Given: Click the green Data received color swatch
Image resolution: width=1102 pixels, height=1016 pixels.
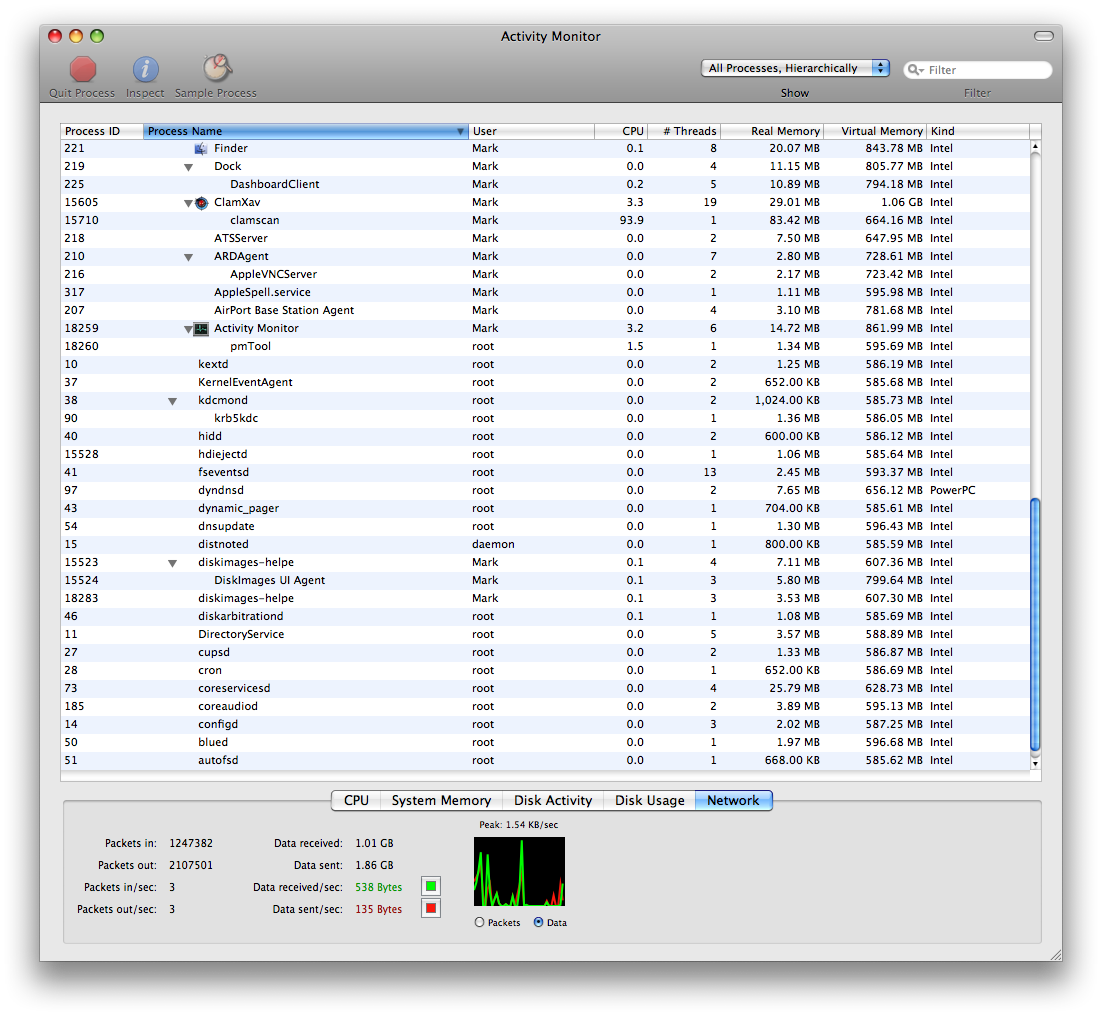Looking at the screenshot, I should point(431,886).
